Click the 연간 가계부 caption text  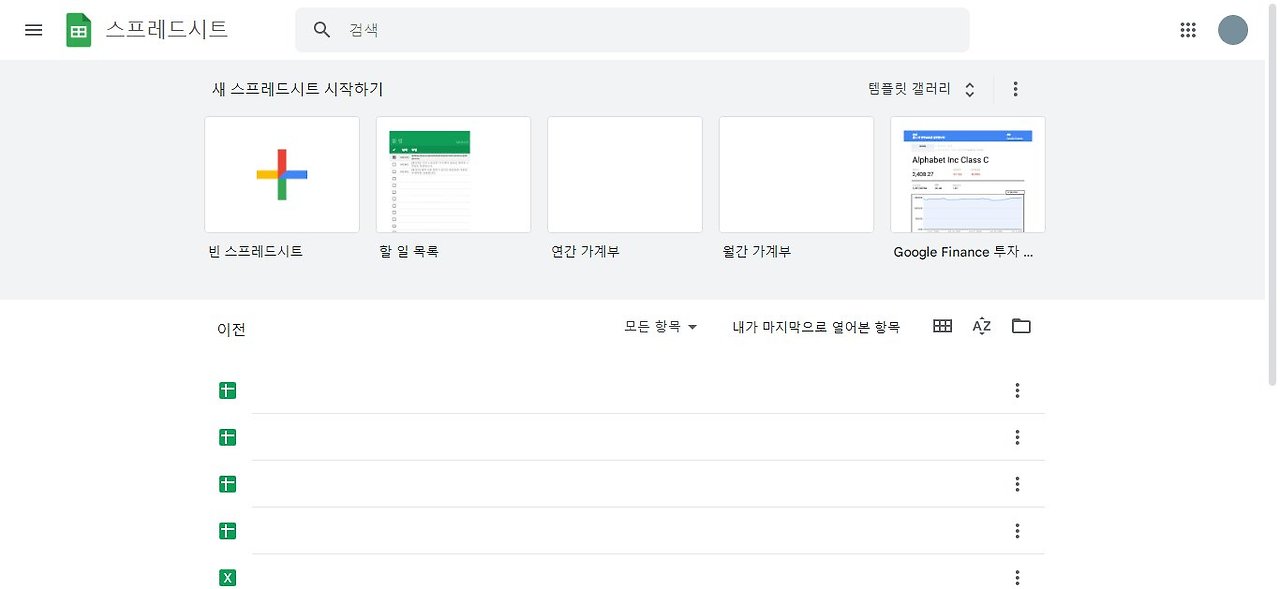click(x=586, y=252)
